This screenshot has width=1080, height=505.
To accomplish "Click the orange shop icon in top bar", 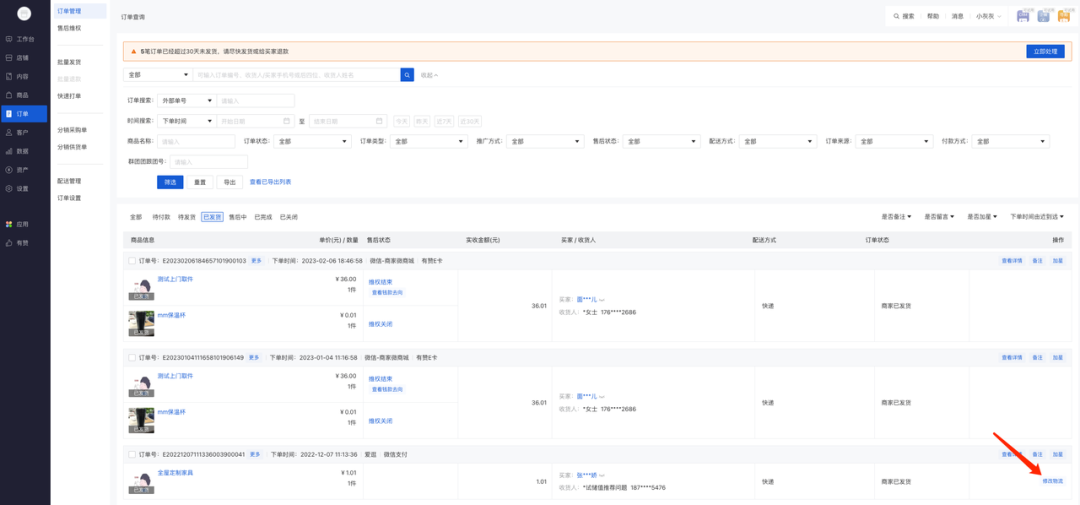I will [1064, 16].
